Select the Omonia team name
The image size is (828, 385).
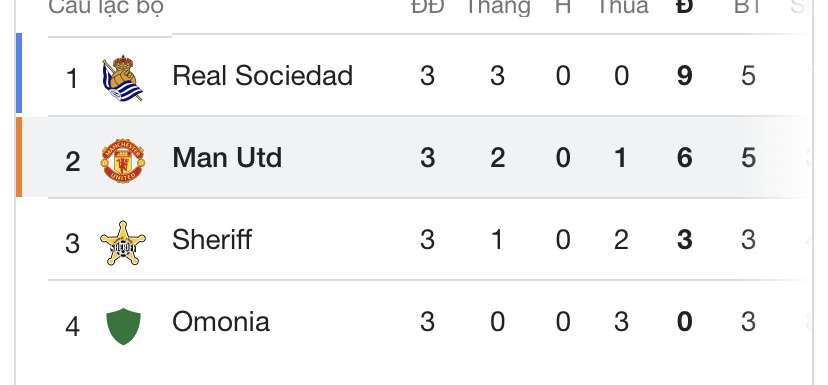(221, 322)
